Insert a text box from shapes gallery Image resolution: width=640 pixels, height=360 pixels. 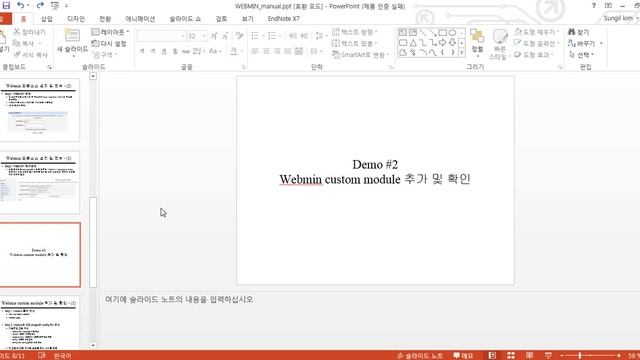click(x=403, y=33)
